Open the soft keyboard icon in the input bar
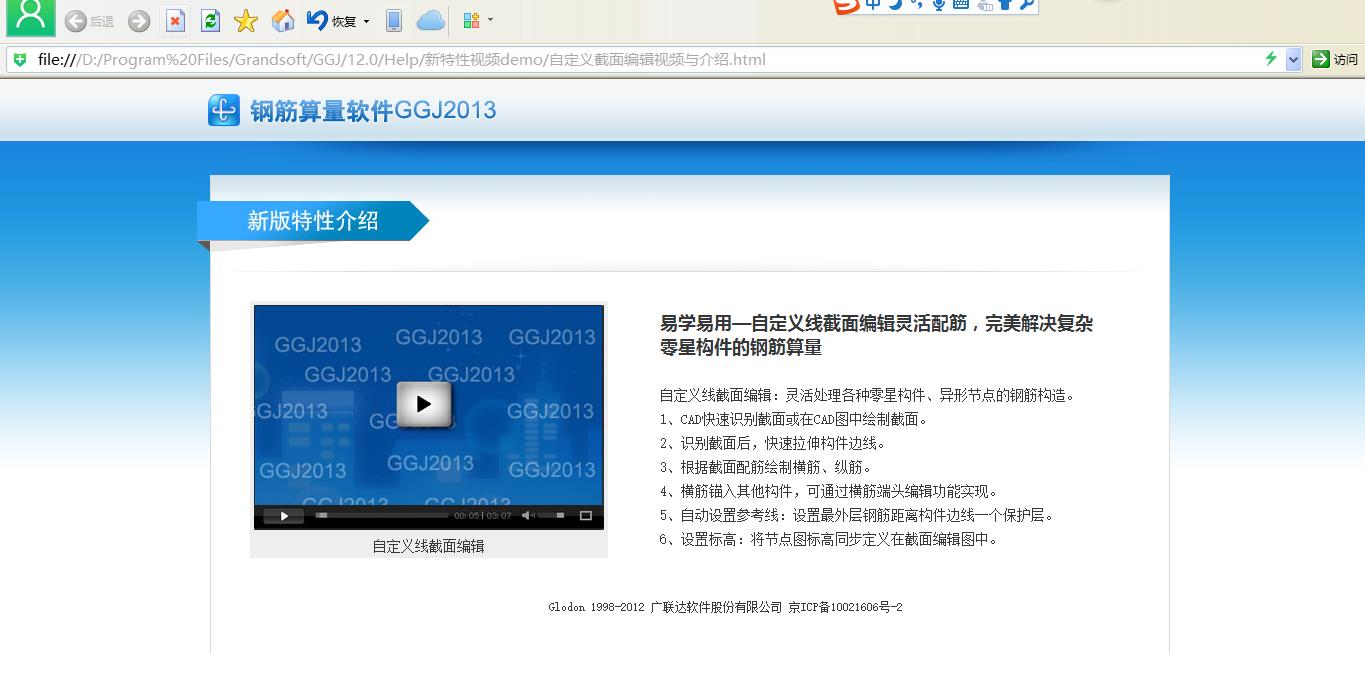 point(960,5)
